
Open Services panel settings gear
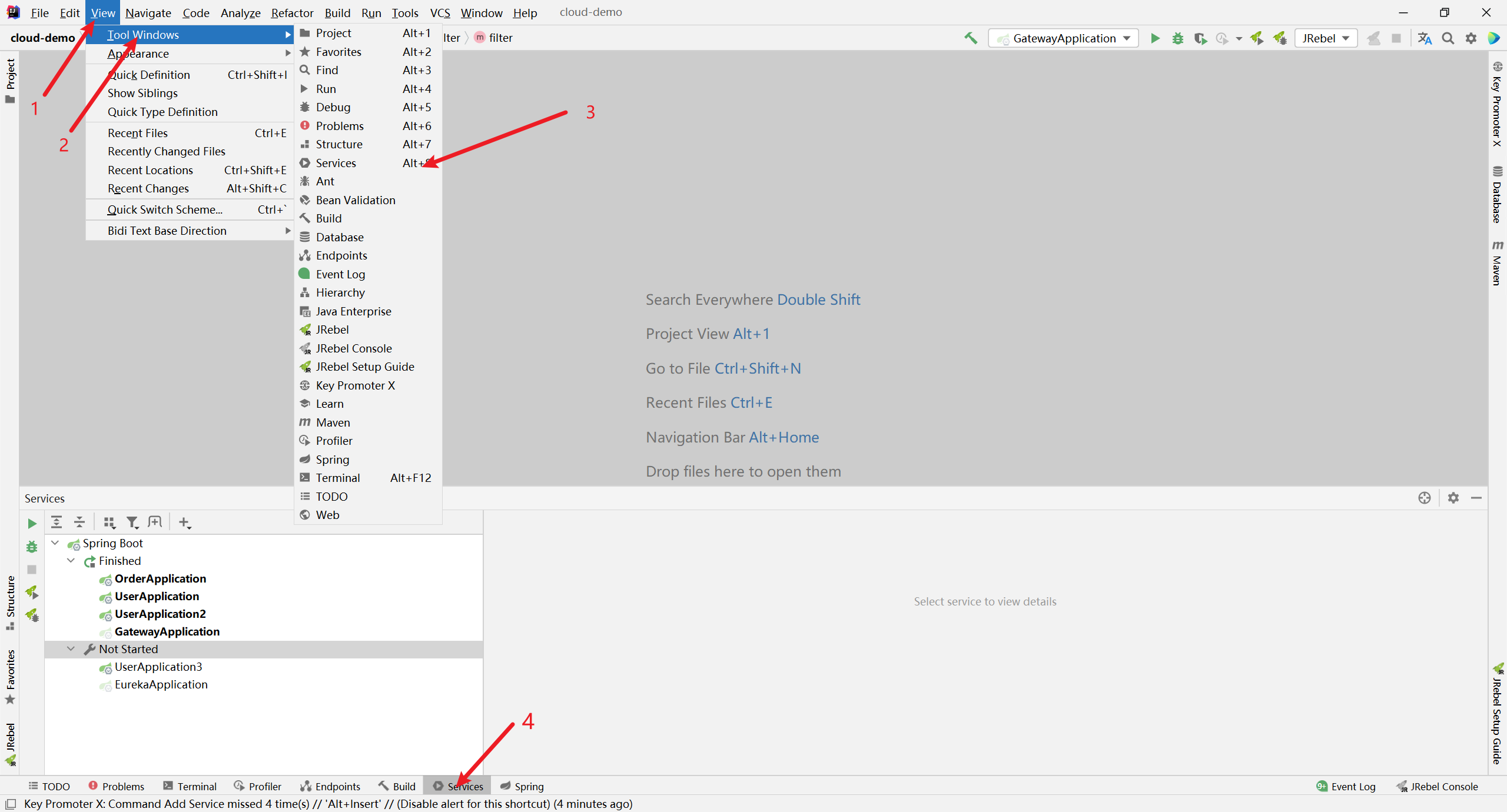(1453, 498)
